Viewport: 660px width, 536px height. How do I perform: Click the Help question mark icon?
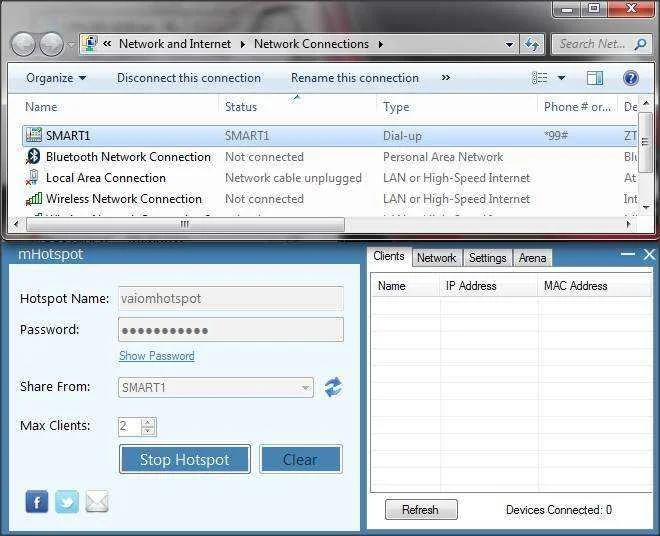(631, 78)
